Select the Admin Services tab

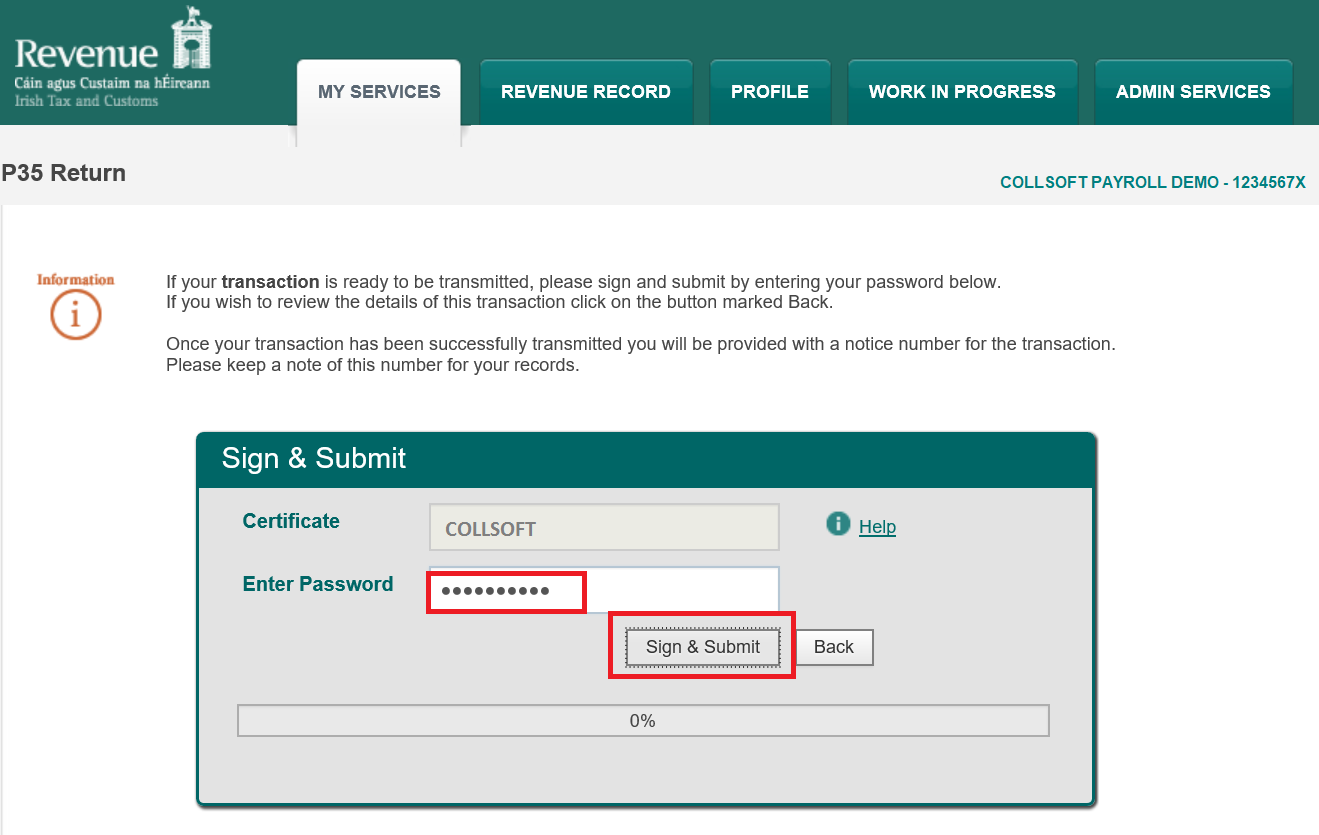pyautogui.click(x=1192, y=92)
